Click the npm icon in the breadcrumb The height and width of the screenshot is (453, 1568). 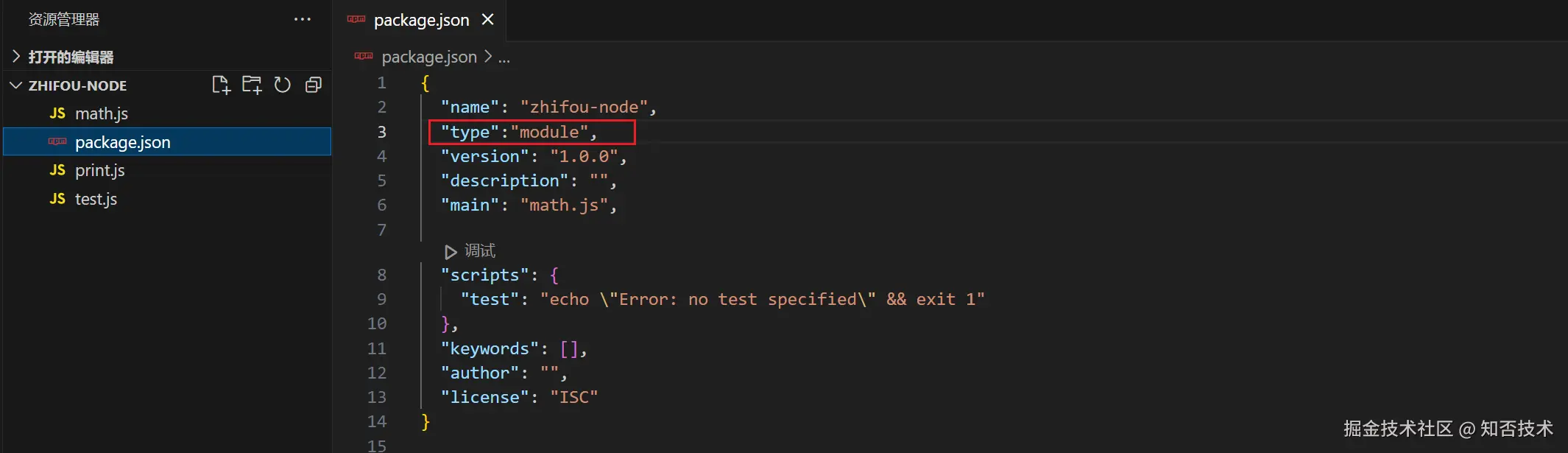(364, 57)
